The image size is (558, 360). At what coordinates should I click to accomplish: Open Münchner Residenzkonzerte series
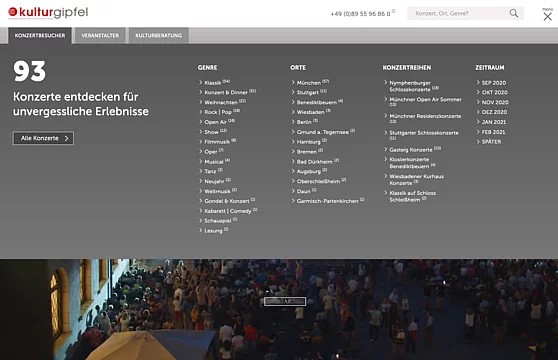point(423,119)
